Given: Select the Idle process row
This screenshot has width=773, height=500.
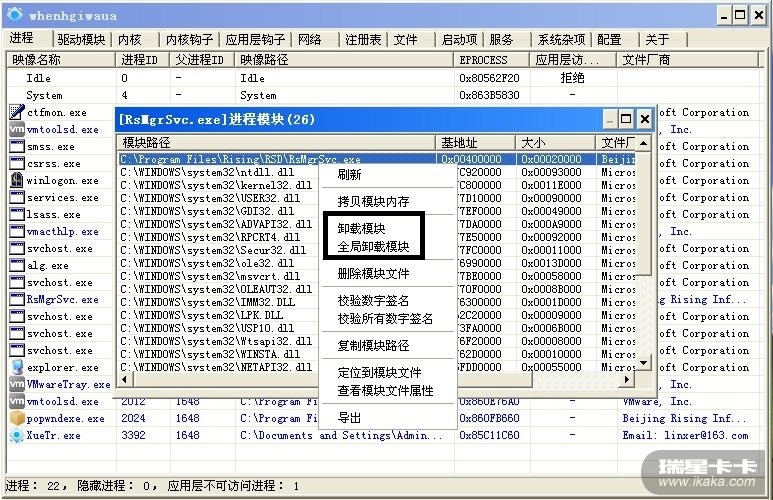Looking at the screenshot, I should coord(384,78).
